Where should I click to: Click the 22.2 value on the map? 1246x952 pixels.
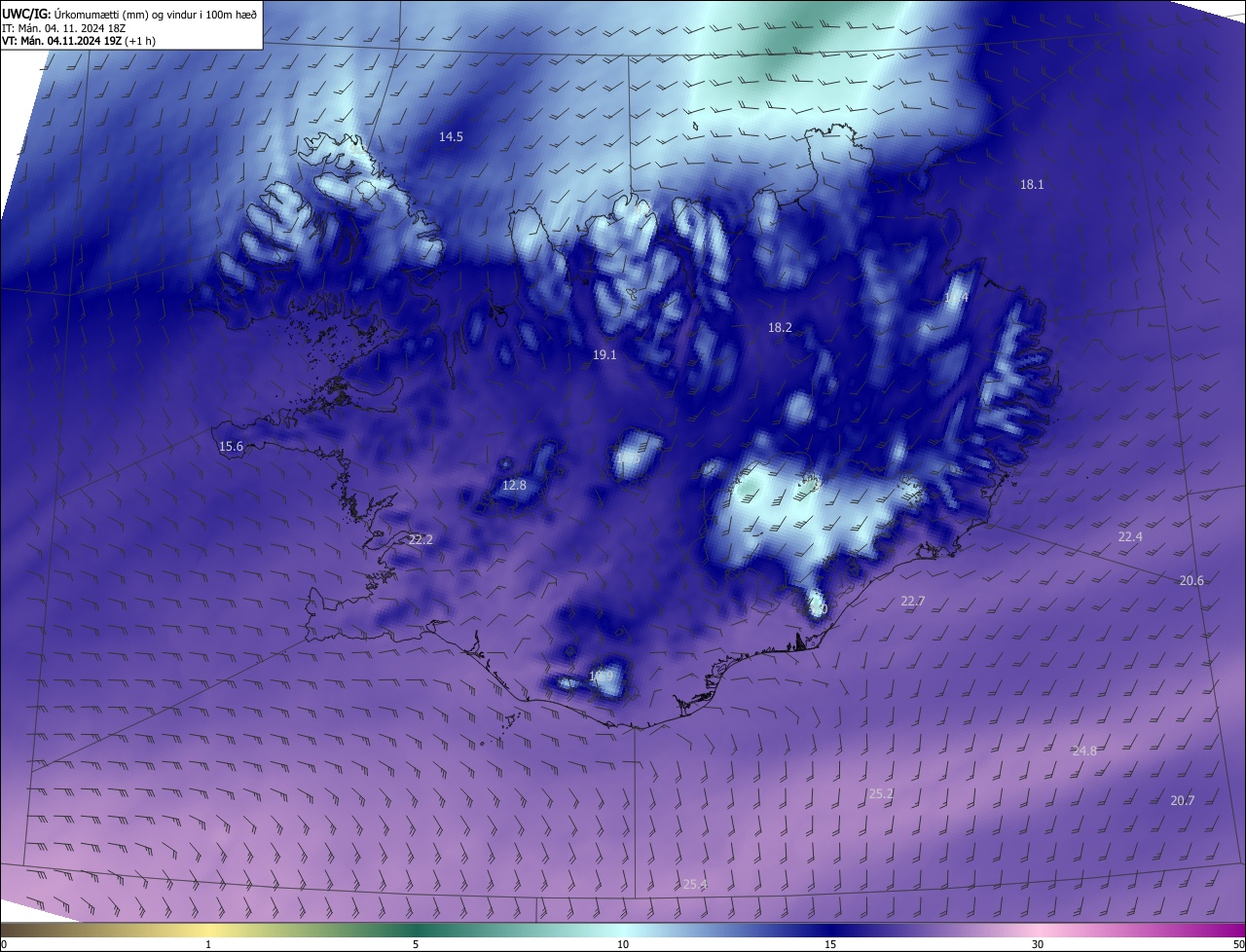[421, 539]
